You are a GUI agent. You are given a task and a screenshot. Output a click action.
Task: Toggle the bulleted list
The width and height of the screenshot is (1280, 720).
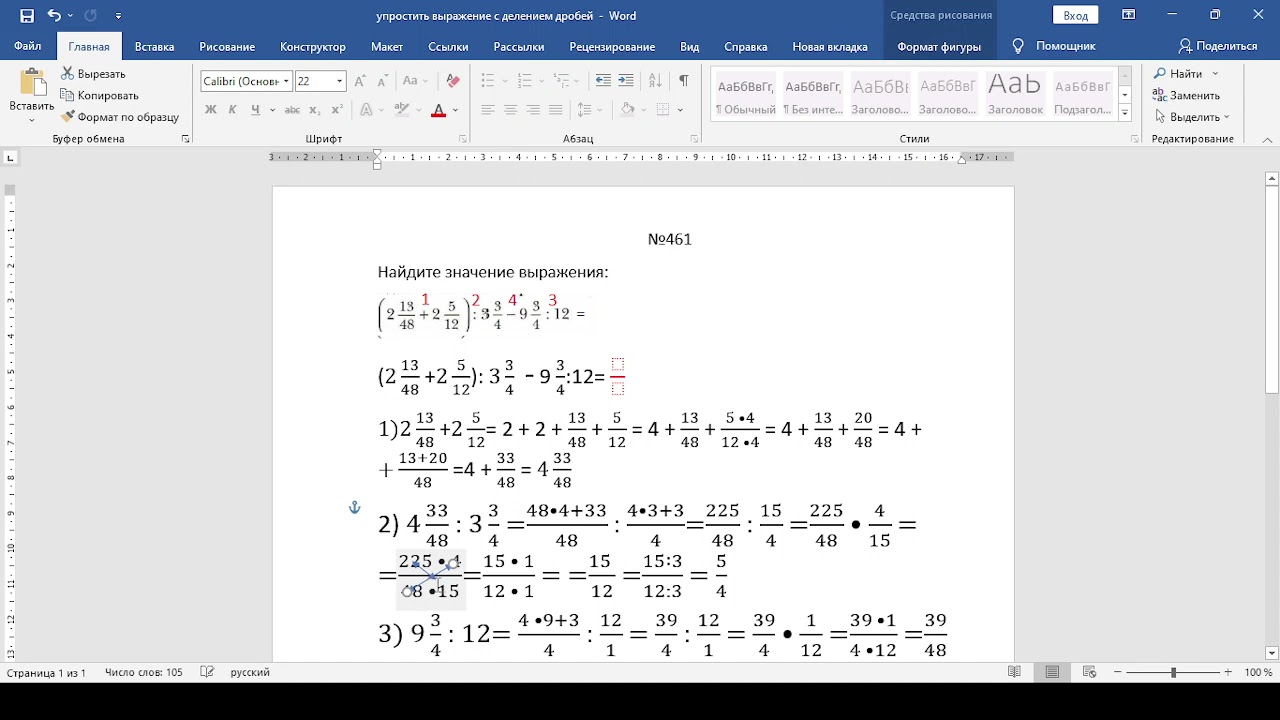[488, 81]
